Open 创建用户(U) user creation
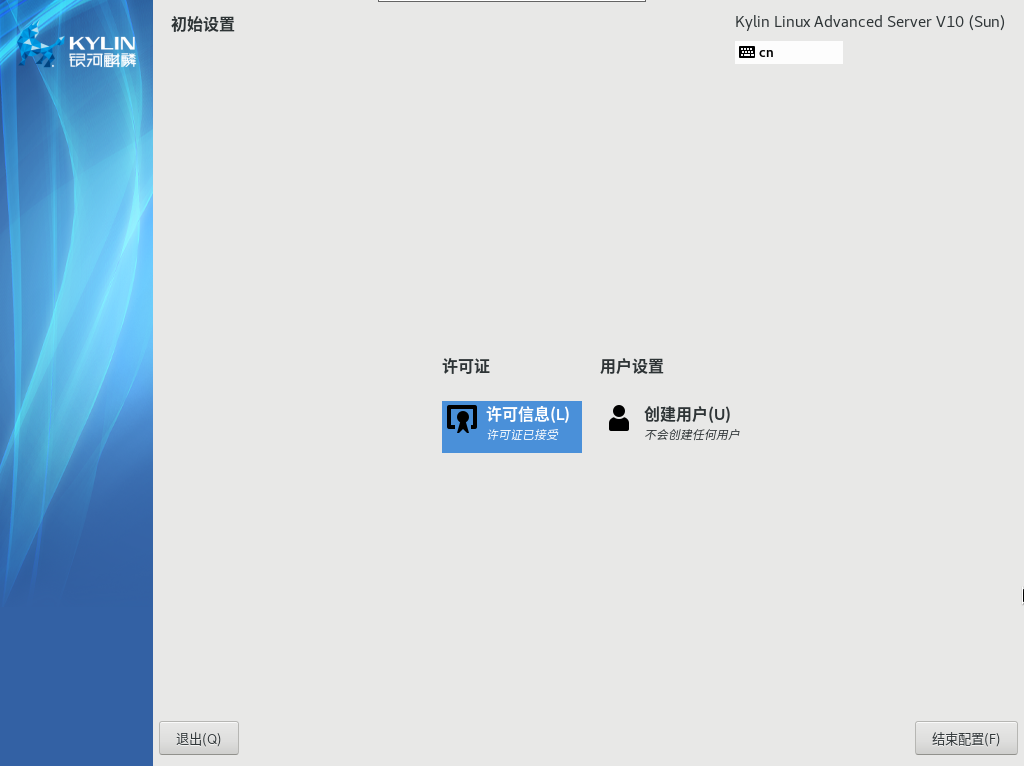The height and width of the screenshot is (766, 1024). pyautogui.click(x=687, y=414)
